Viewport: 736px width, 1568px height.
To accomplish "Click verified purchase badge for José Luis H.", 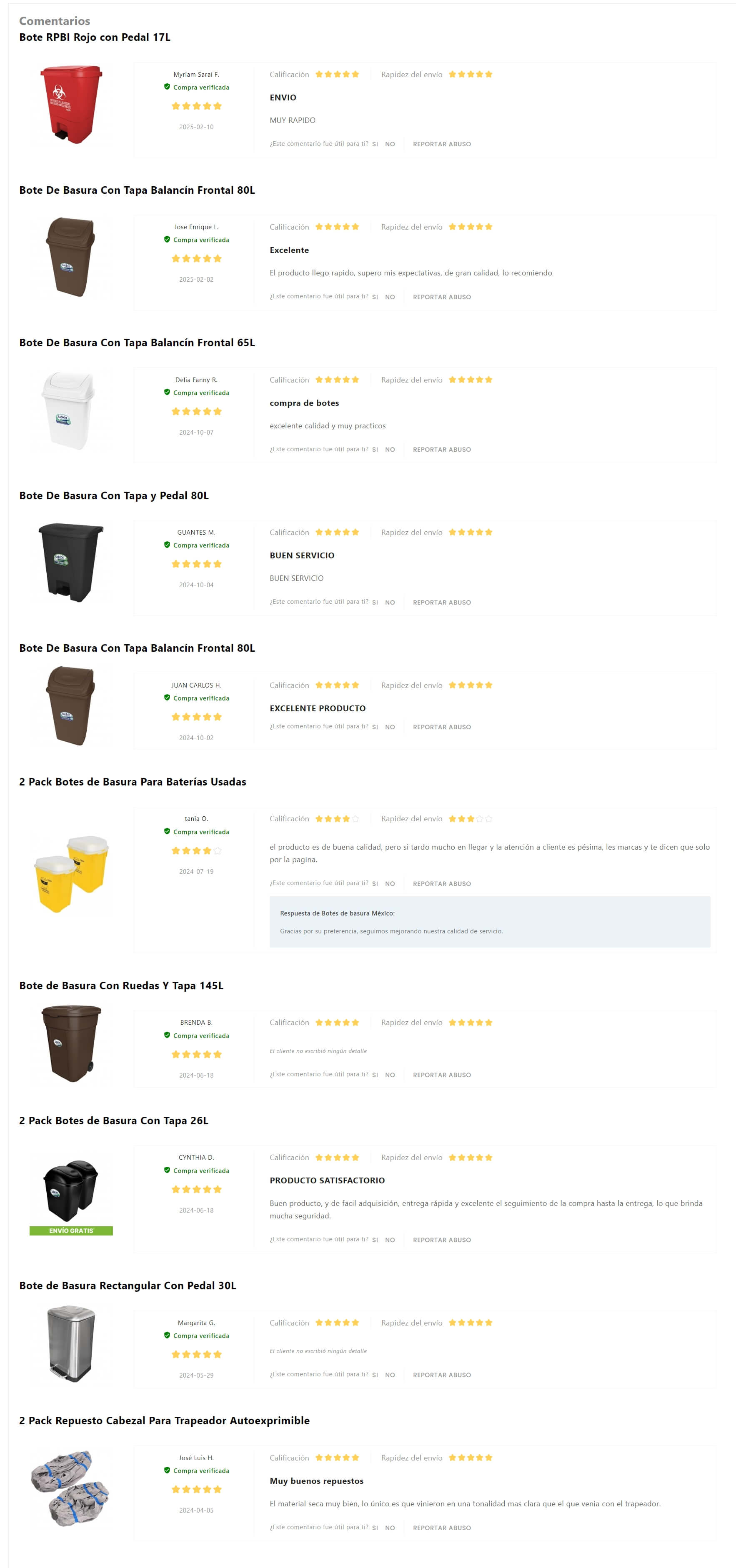I will point(197,1470).
